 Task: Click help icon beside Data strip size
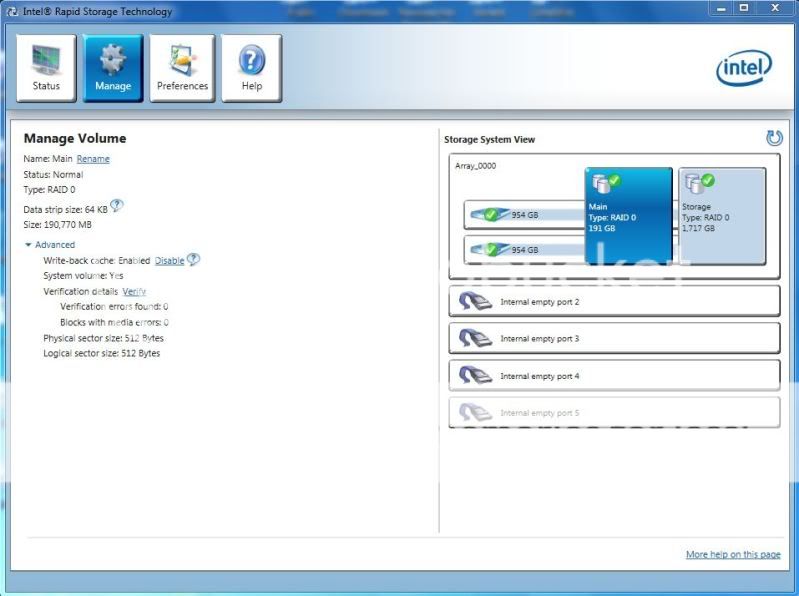click(x=117, y=207)
